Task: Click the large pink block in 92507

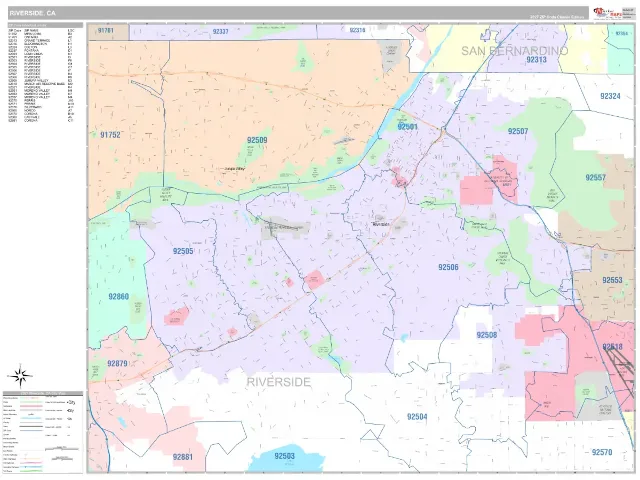Action: point(476,190)
